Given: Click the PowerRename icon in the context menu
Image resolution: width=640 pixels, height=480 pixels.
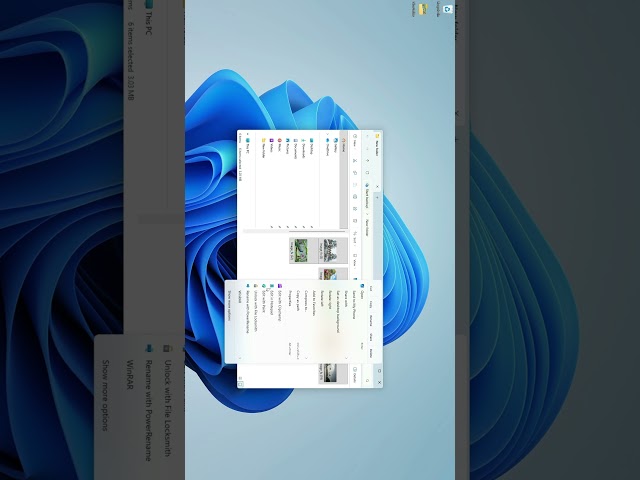Looking at the screenshot, I should (x=248, y=286).
